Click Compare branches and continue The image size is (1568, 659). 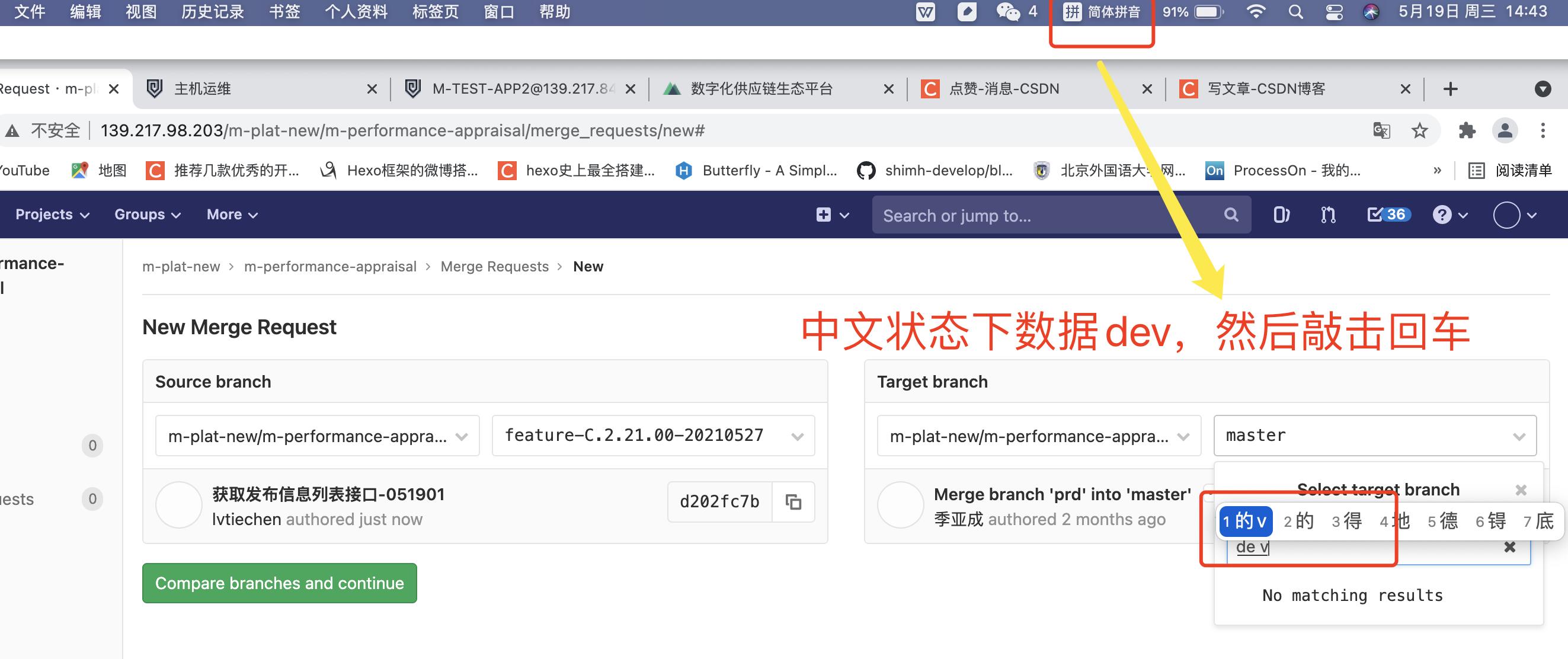coord(279,583)
